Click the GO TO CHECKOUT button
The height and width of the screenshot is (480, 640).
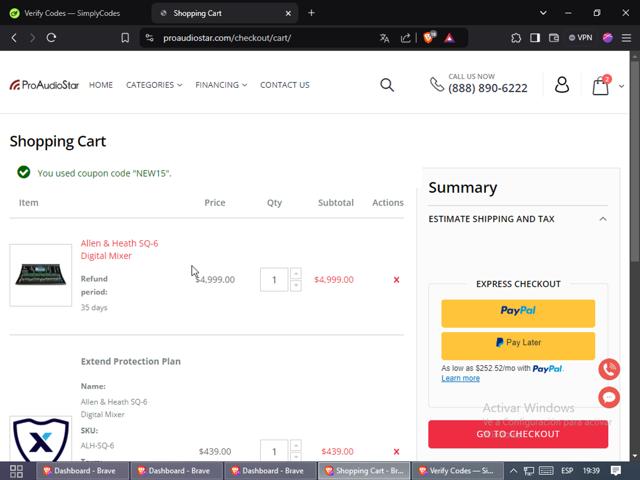coord(518,434)
